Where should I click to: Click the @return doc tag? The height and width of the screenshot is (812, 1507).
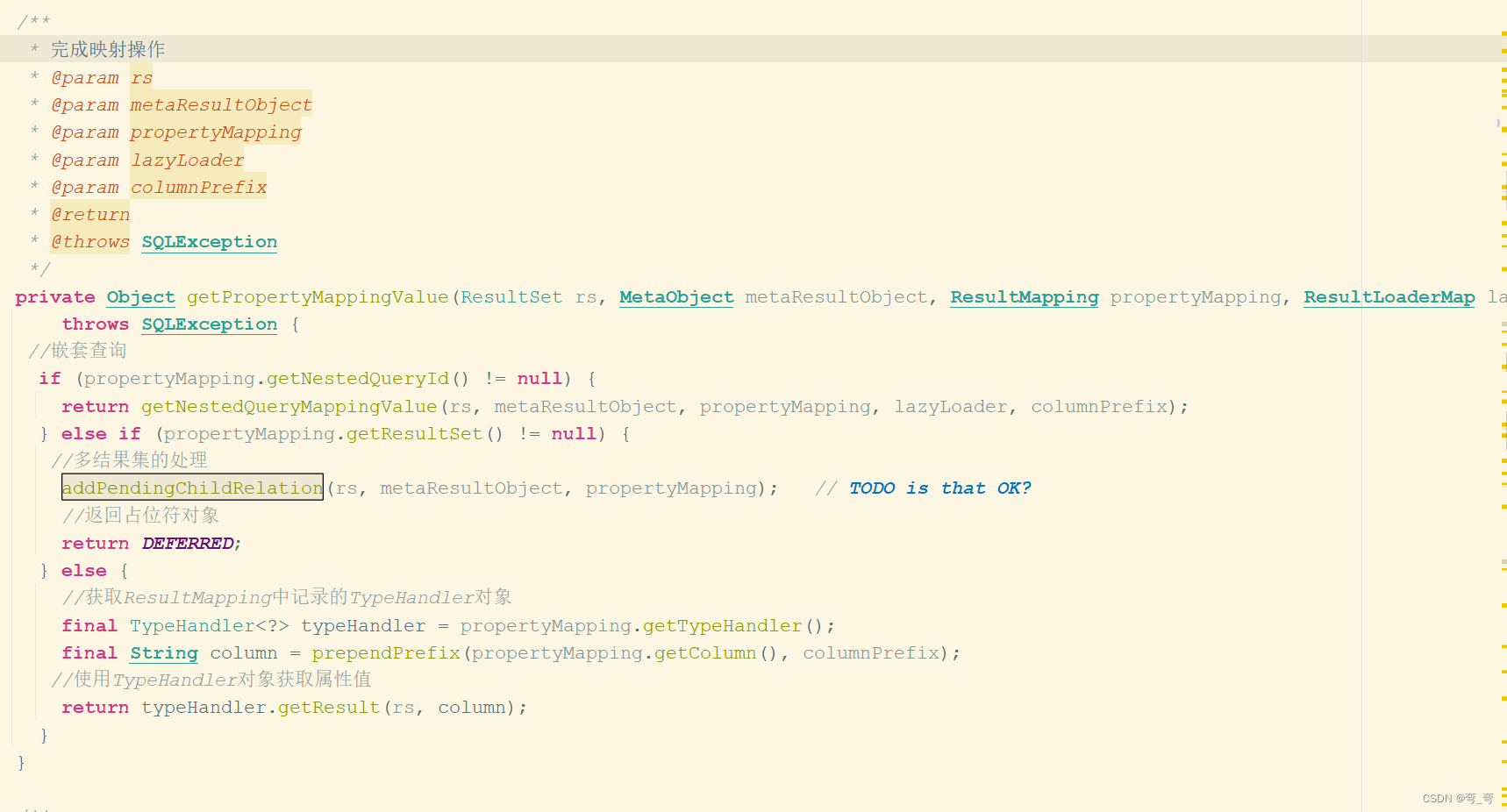coord(90,215)
